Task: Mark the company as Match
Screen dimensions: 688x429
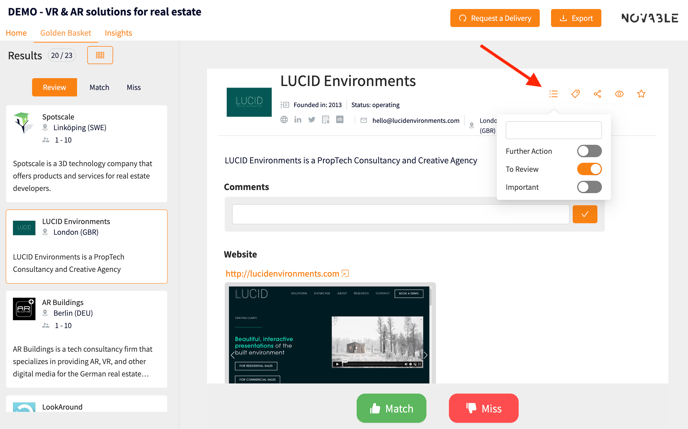Action: click(391, 408)
